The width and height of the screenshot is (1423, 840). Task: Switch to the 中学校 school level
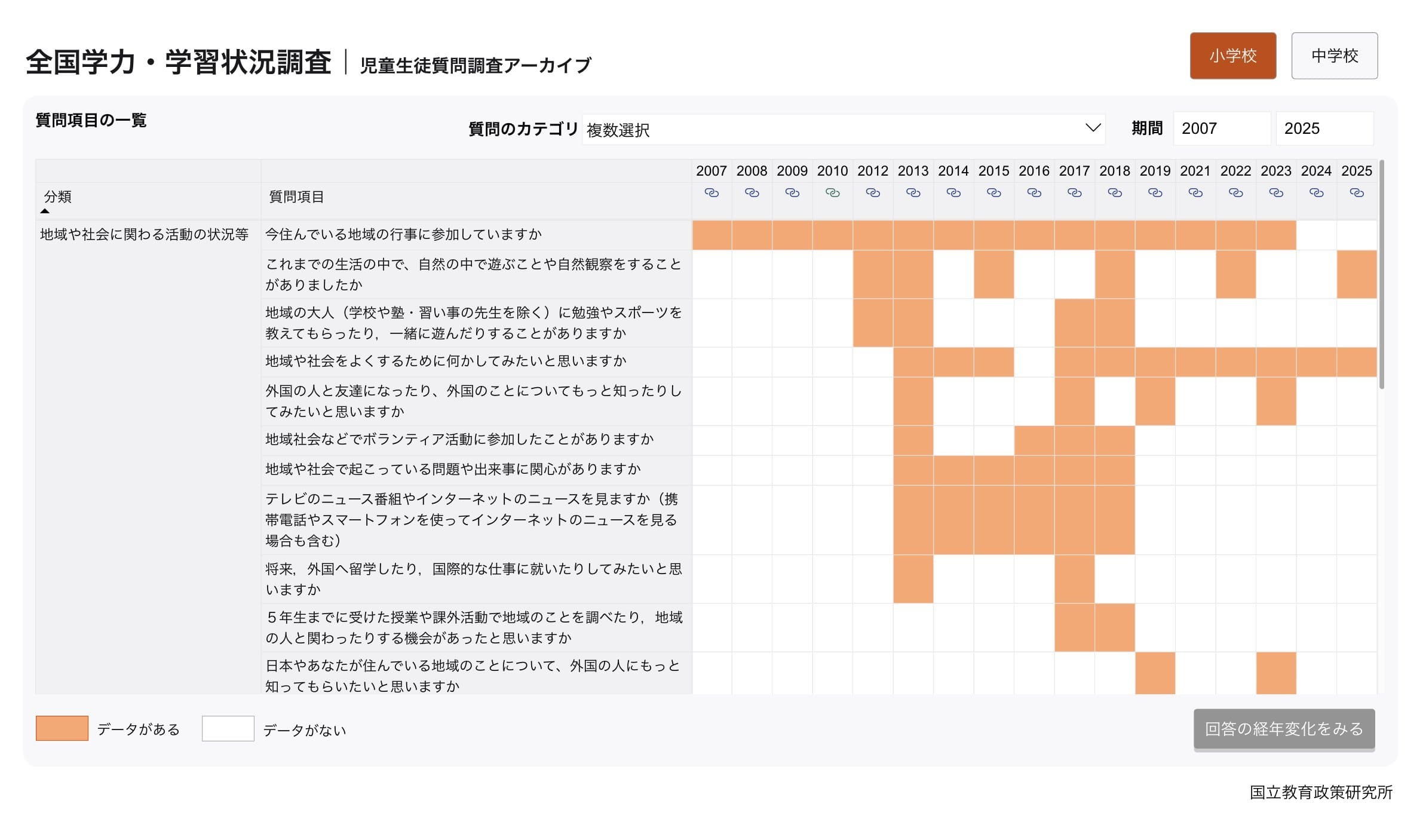pyautogui.click(x=1334, y=56)
